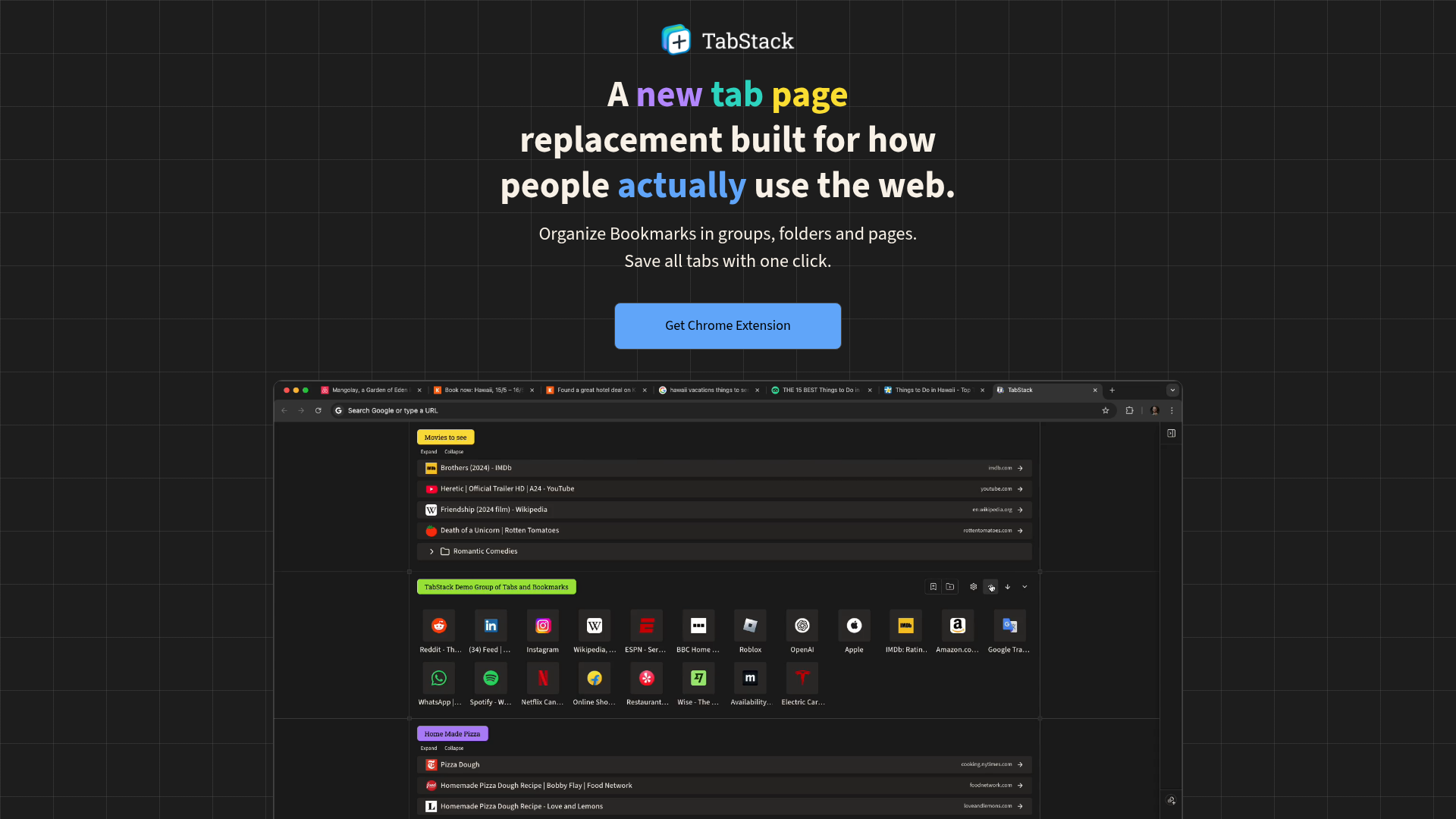Open the WhatsApp bookmark tile

pyautogui.click(x=439, y=679)
